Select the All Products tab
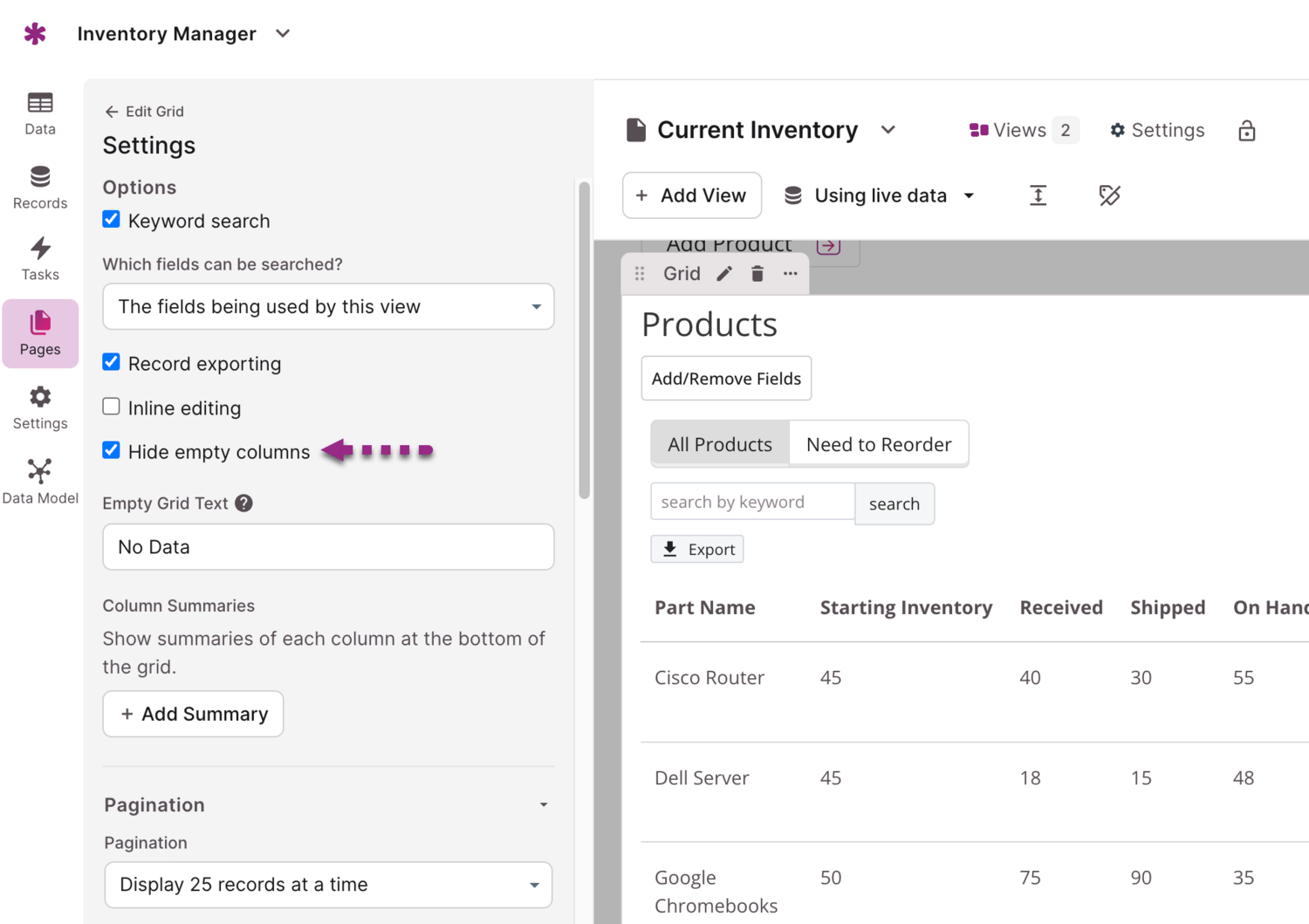Viewport: 1309px width, 924px height. pyautogui.click(x=720, y=445)
